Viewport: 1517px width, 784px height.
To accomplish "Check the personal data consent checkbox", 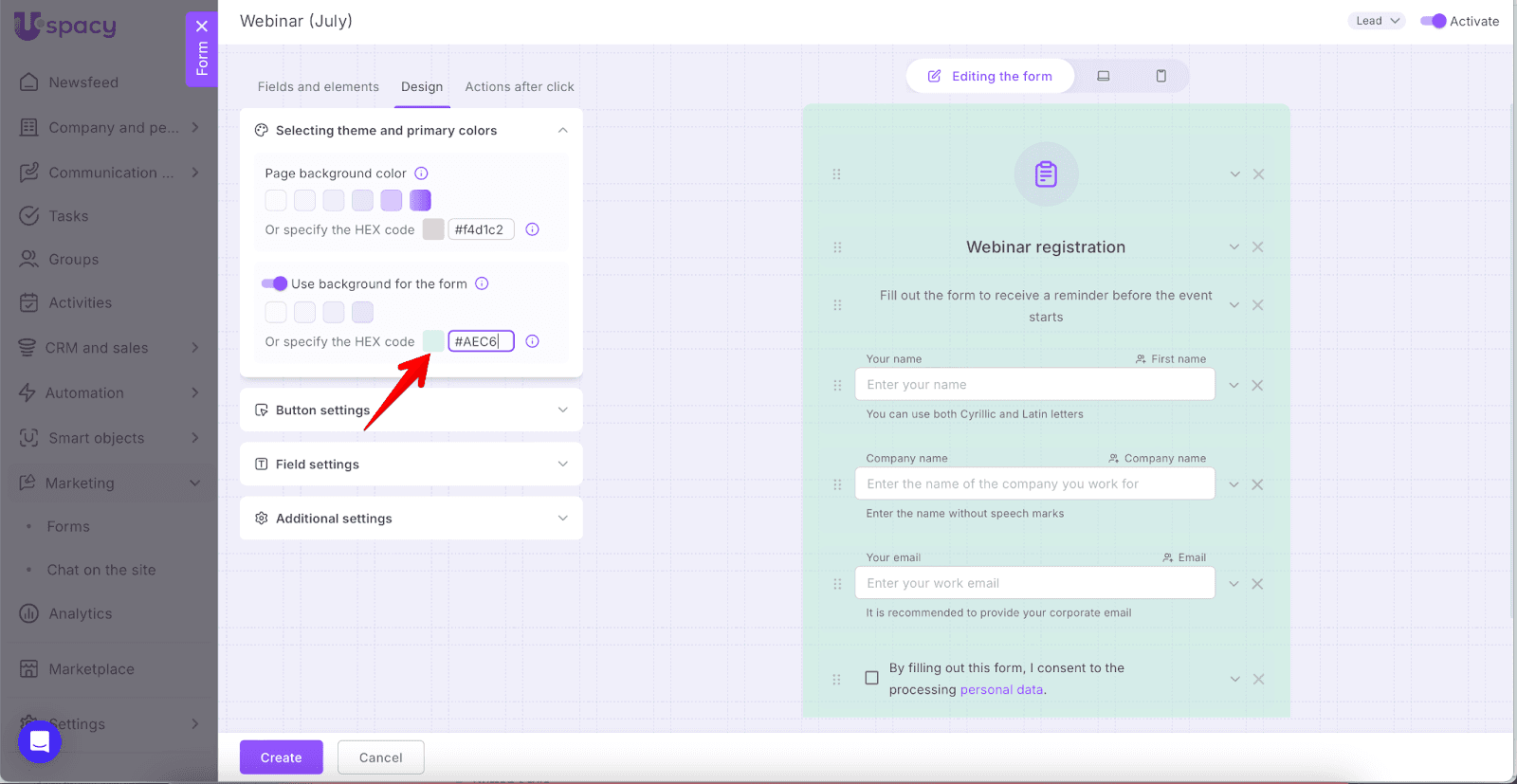I will coord(871,678).
